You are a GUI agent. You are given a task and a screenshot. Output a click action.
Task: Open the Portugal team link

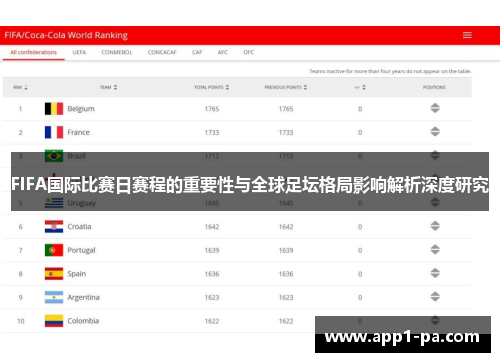coord(81,250)
